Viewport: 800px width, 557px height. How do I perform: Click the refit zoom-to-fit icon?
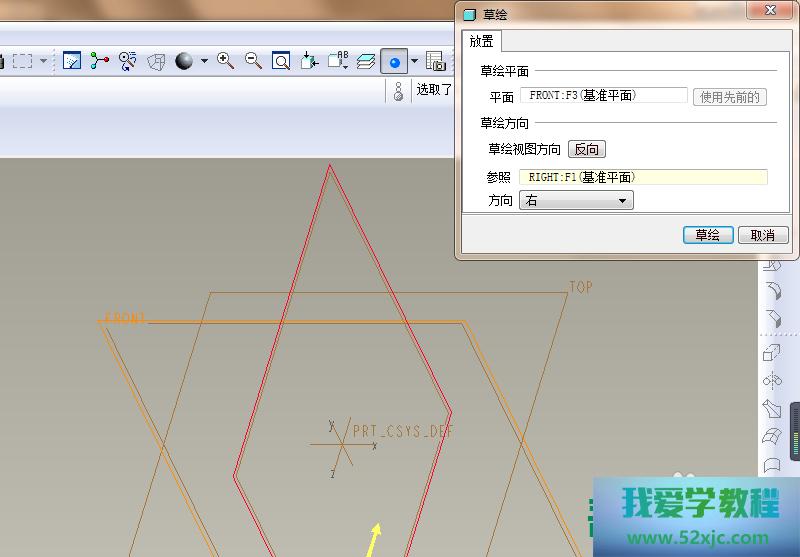[281, 61]
